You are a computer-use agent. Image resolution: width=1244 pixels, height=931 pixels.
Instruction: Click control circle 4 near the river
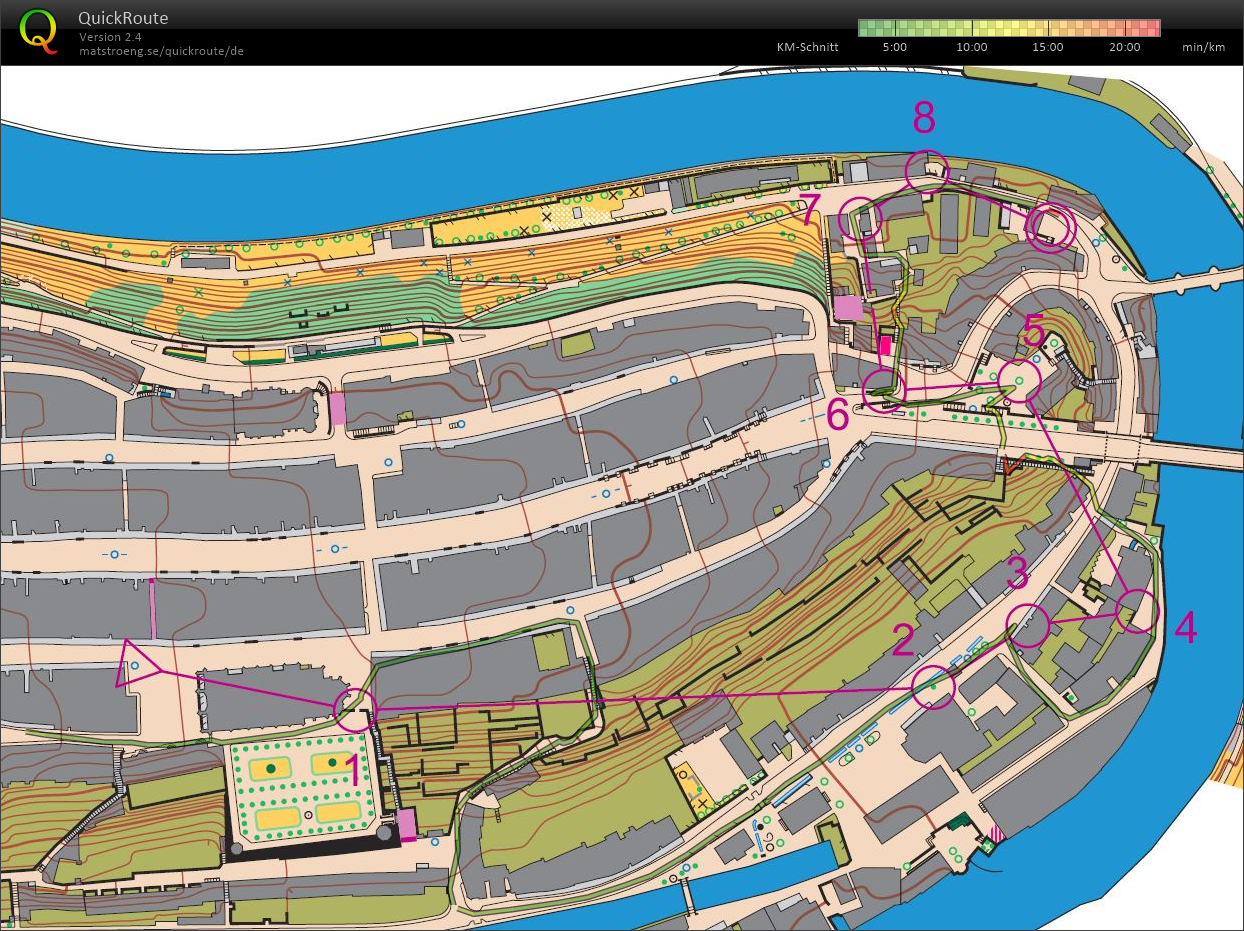1135,611
